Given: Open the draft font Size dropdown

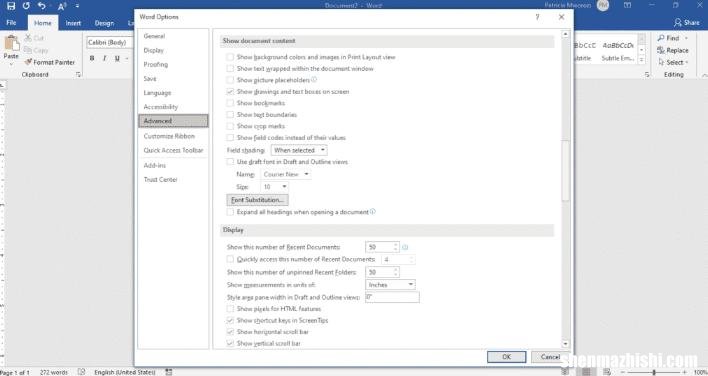Looking at the screenshot, I should coord(275,186).
